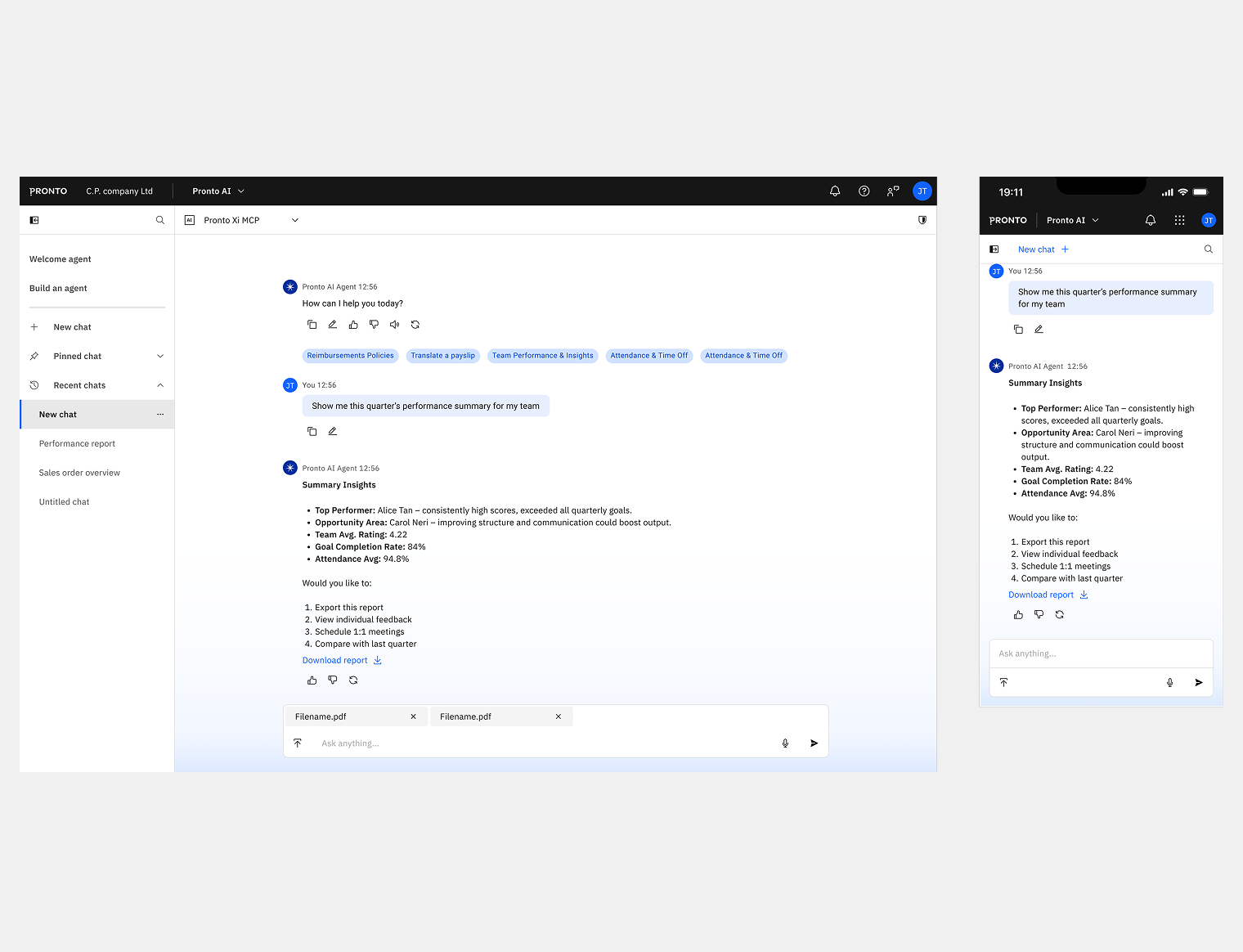The height and width of the screenshot is (952, 1243).
Task: Click the desktop Ask anything input field
Action: [x=540, y=743]
